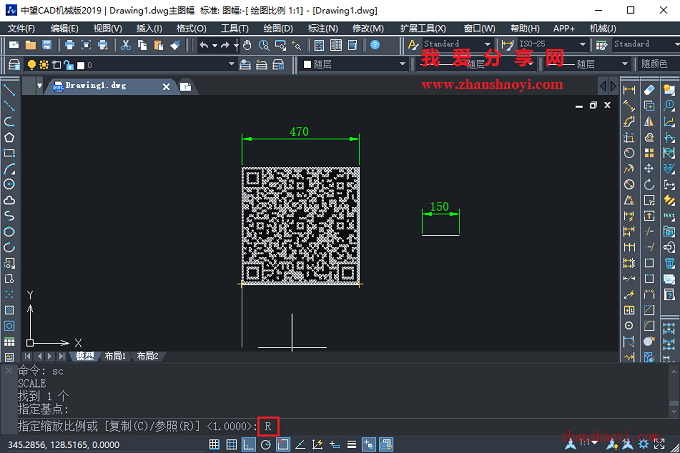This screenshot has width=680, height=453.
Task: Click the Undo arrow
Action: [204, 45]
